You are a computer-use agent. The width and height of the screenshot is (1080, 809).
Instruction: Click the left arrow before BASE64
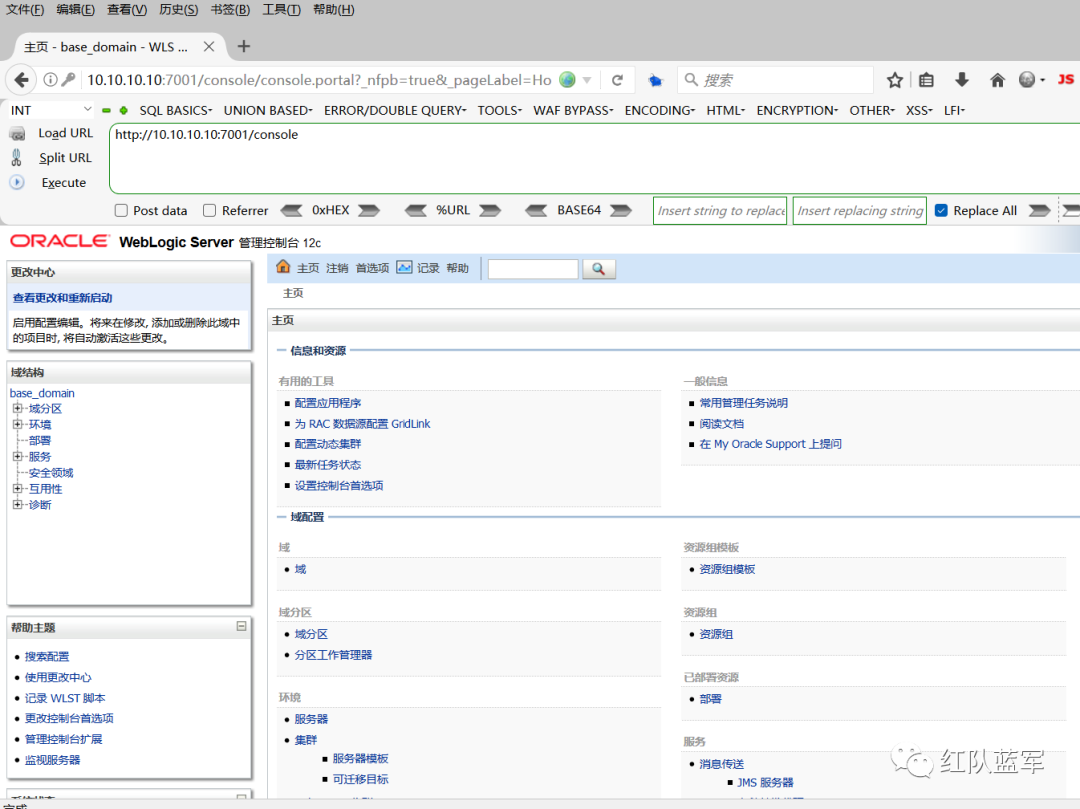pyautogui.click(x=536, y=210)
